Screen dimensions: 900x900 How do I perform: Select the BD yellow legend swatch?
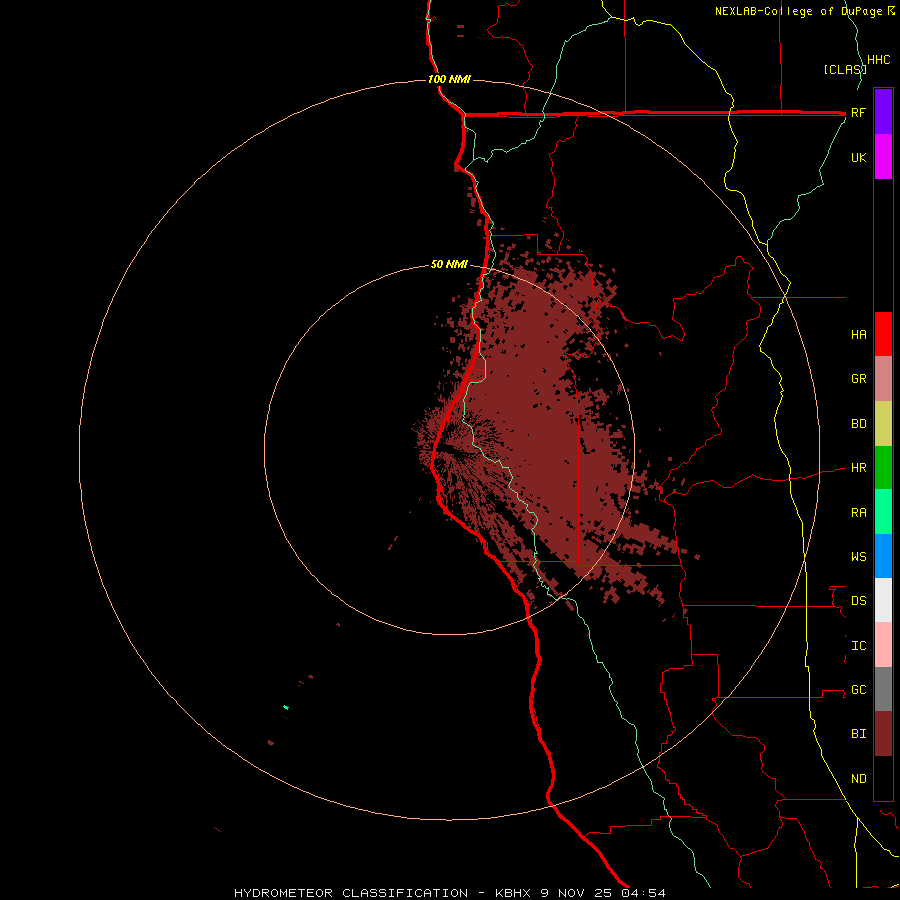883,424
